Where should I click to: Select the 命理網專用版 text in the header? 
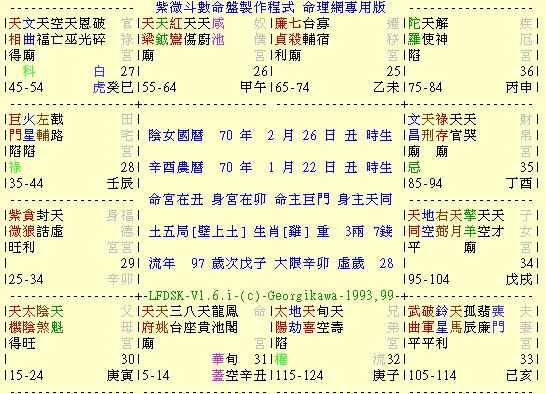344,7
